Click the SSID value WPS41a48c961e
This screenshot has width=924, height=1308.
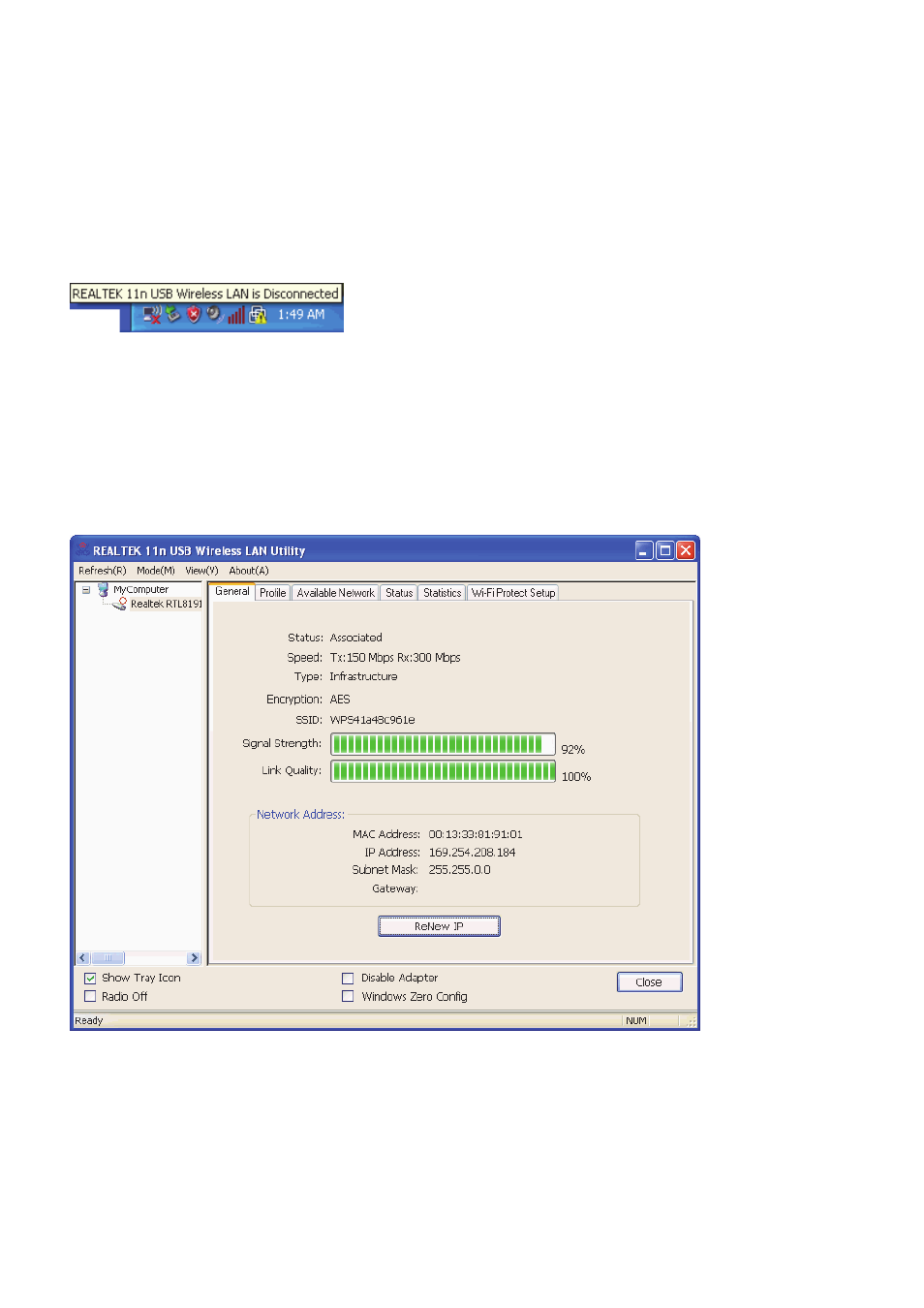coord(372,720)
